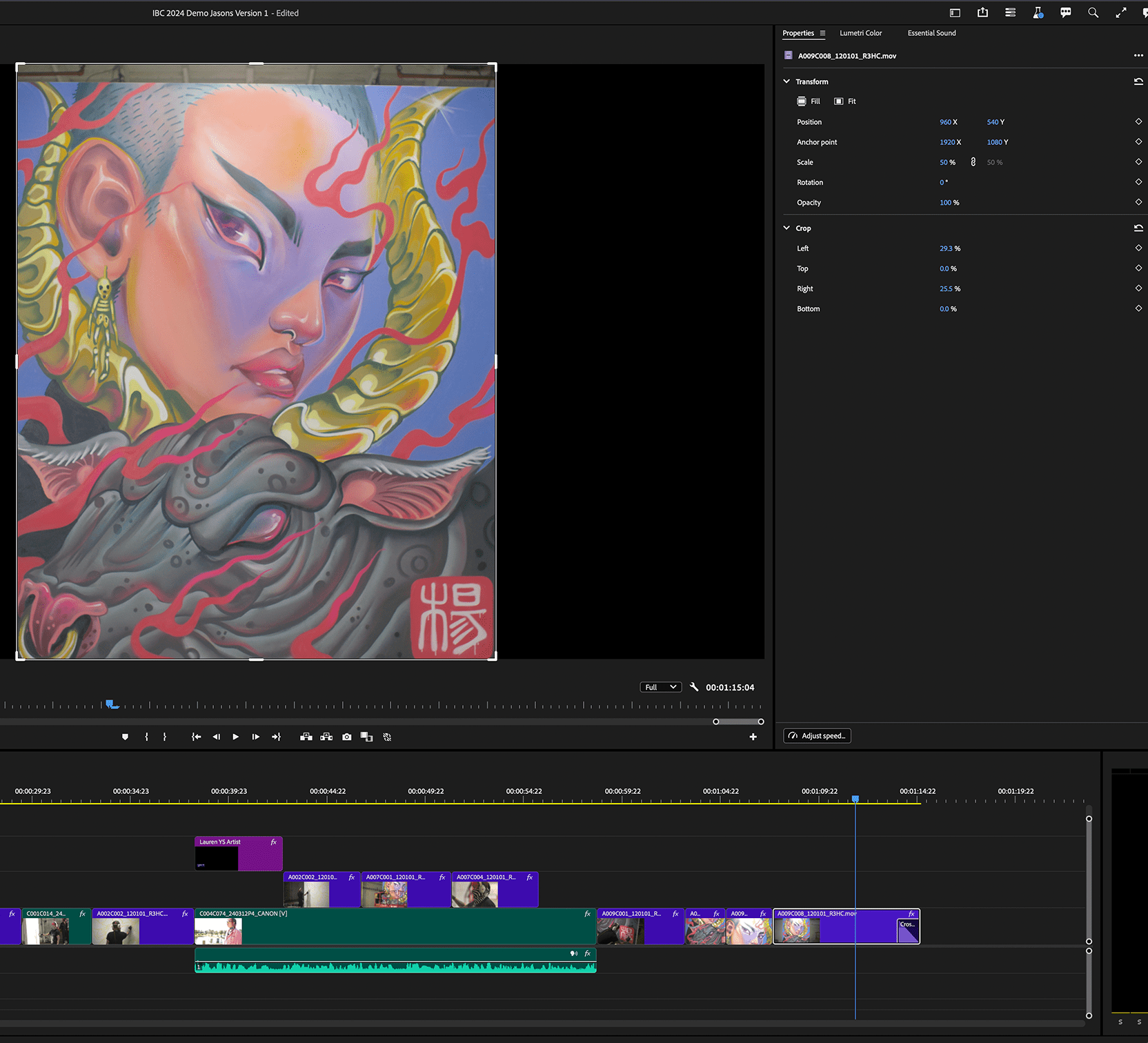Toggle the Scale uniform link lock

coord(973,162)
